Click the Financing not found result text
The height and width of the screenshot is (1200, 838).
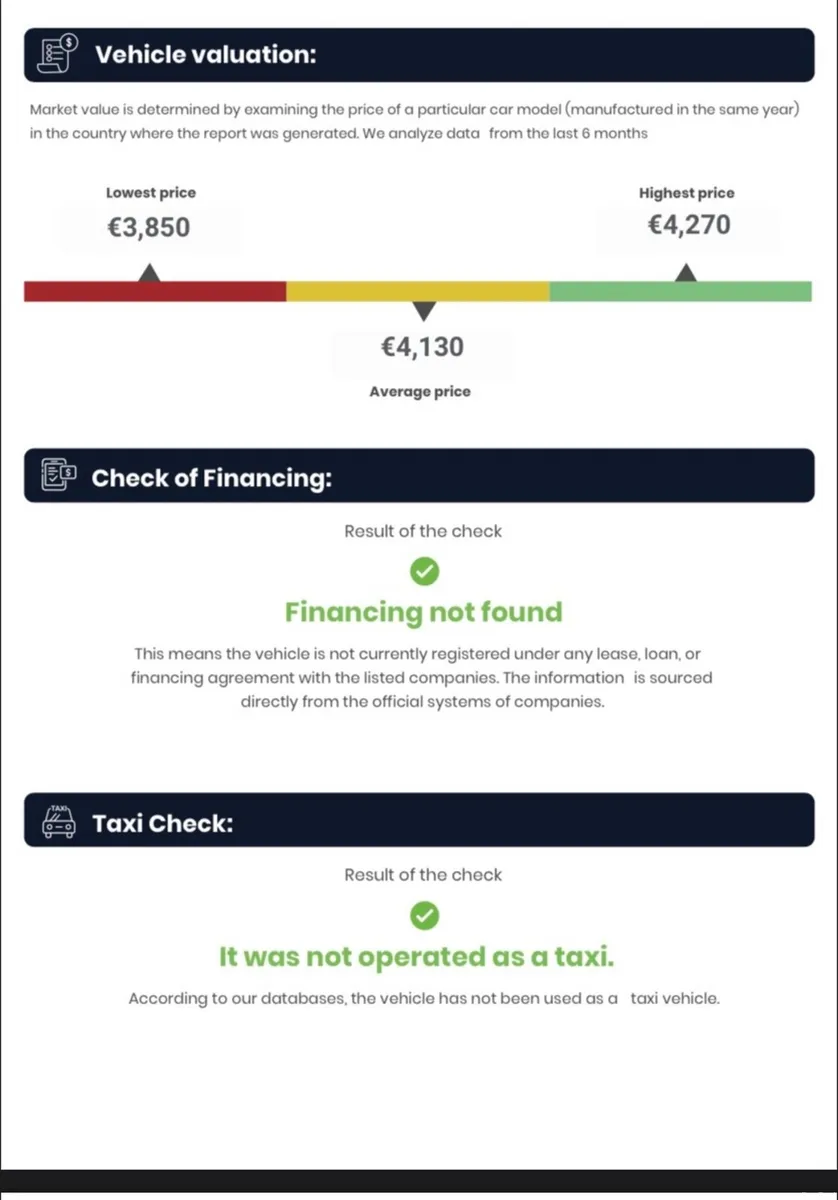pyautogui.click(x=424, y=612)
